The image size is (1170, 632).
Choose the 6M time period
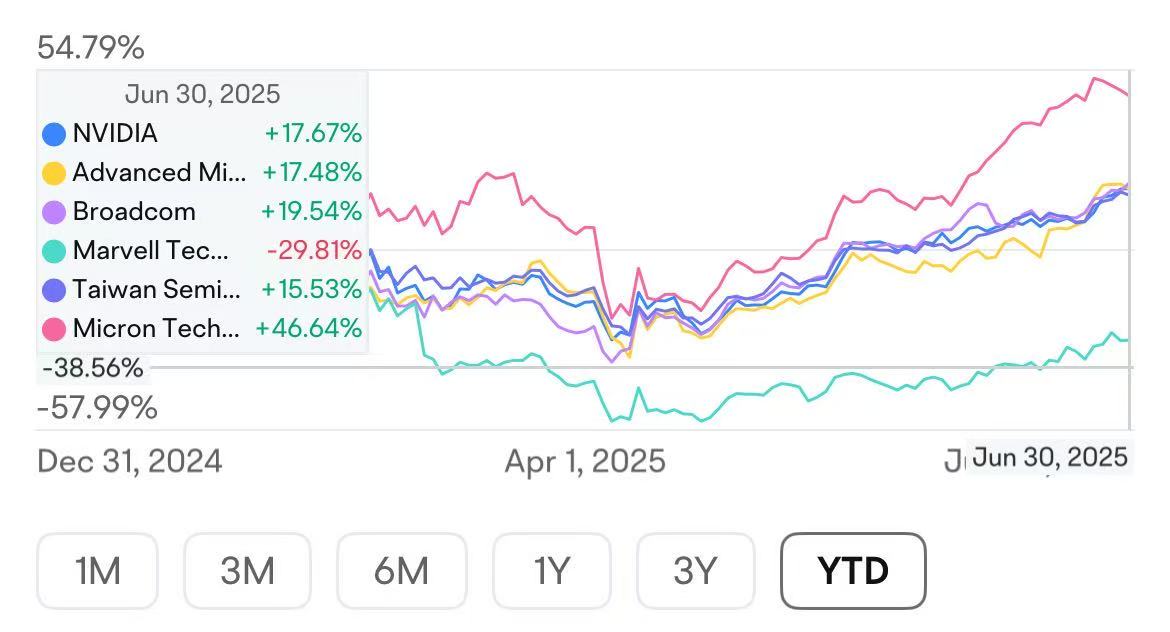pos(401,571)
